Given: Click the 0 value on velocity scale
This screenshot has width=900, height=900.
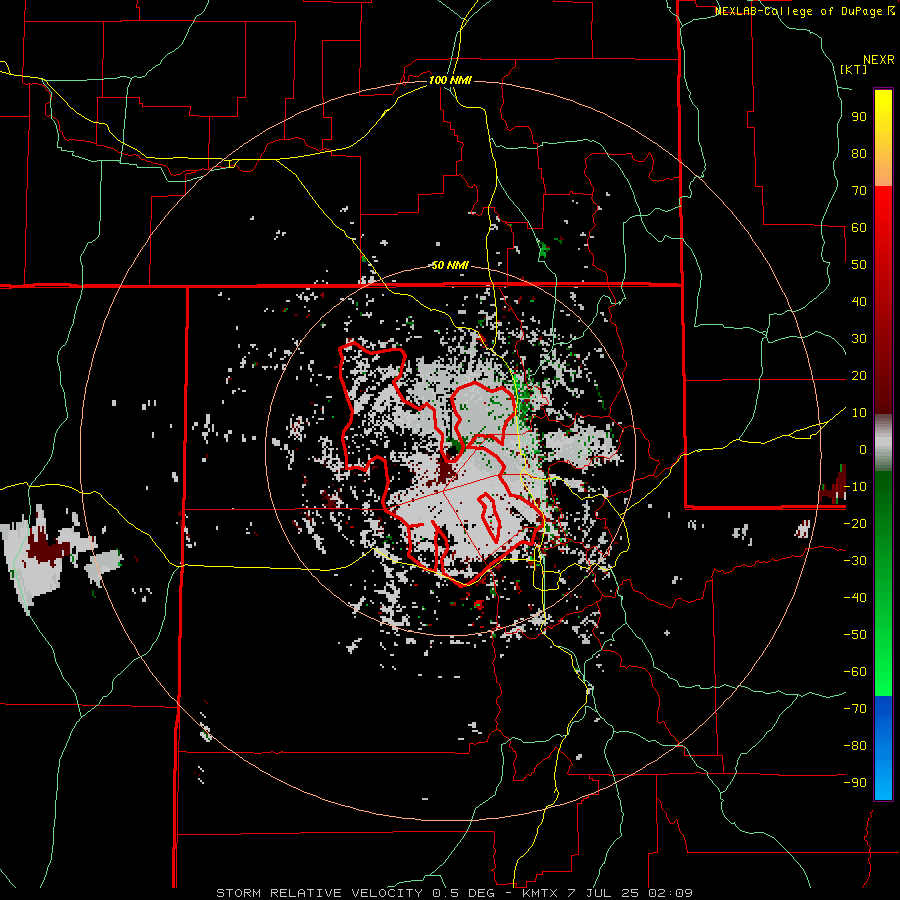Looking at the screenshot, I should click(x=863, y=449).
